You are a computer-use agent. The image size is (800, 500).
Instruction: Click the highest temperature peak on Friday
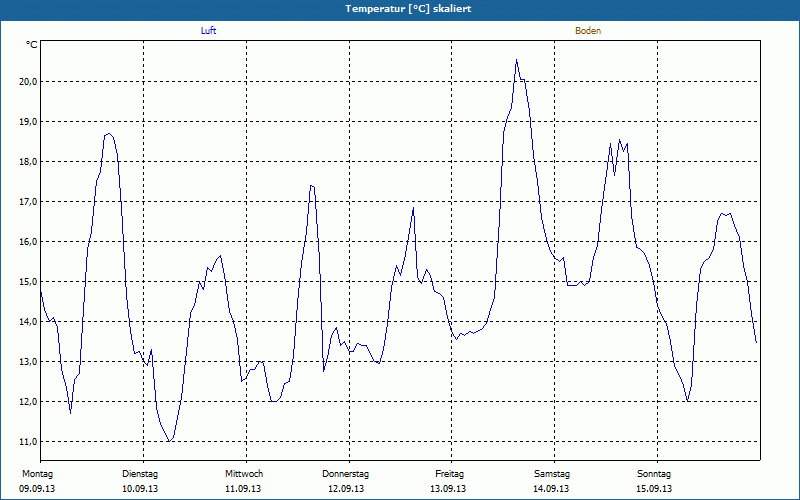tap(516, 60)
